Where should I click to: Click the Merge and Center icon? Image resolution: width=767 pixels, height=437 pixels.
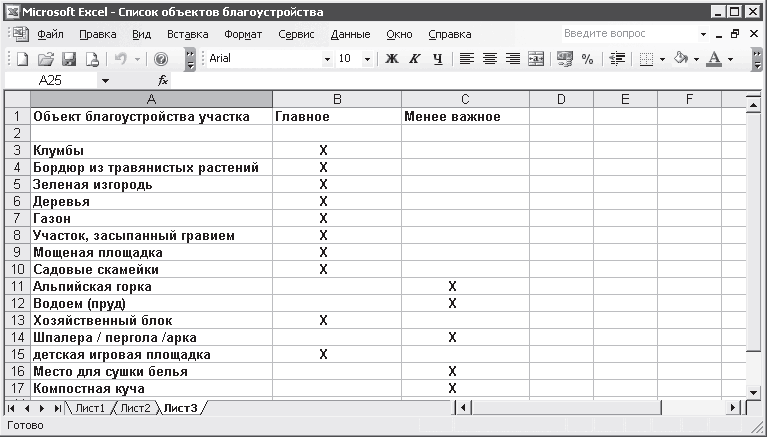[x=537, y=59]
